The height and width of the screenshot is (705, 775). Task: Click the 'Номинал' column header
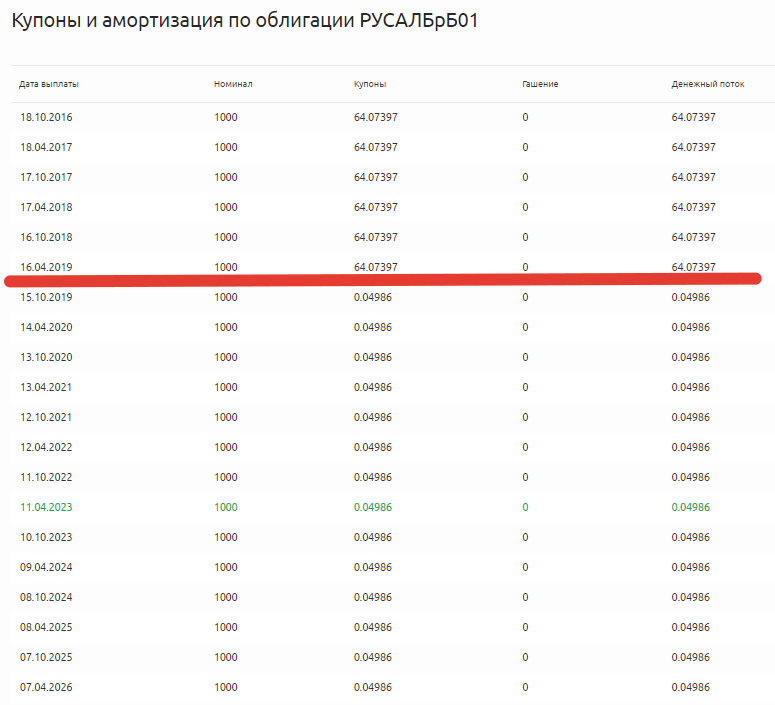(233, 84)
